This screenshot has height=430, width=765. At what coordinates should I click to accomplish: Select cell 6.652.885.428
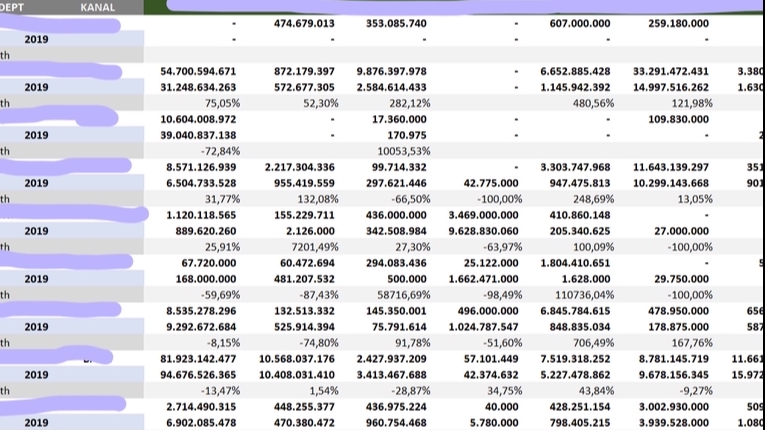coord(575,71)
